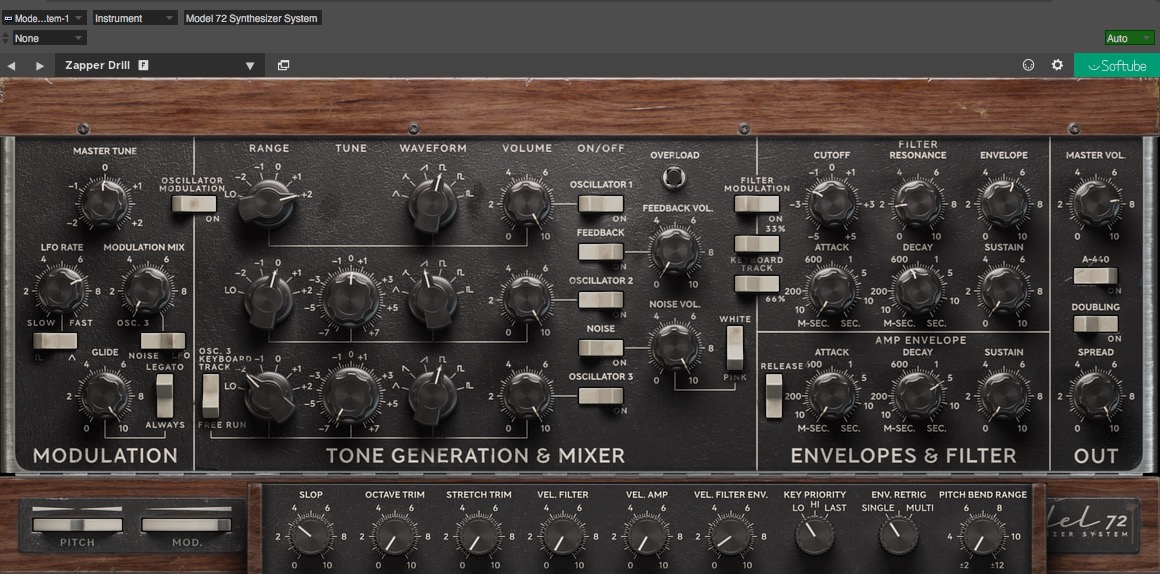Image resolution: width=1160 pixels, height=574 pixels.
Task: Toggle the A-440 switch
Action: point(1096,276)
